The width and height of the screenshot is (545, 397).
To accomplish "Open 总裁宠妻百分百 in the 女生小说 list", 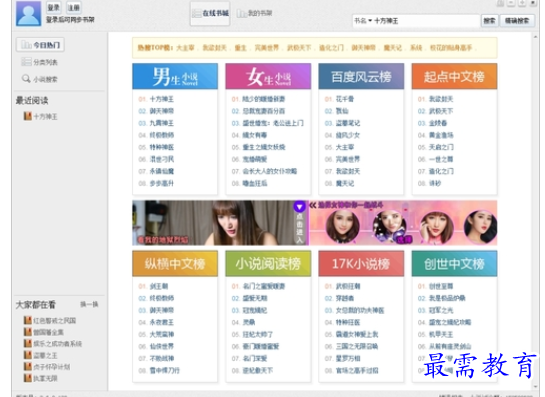I will (263, 111).
